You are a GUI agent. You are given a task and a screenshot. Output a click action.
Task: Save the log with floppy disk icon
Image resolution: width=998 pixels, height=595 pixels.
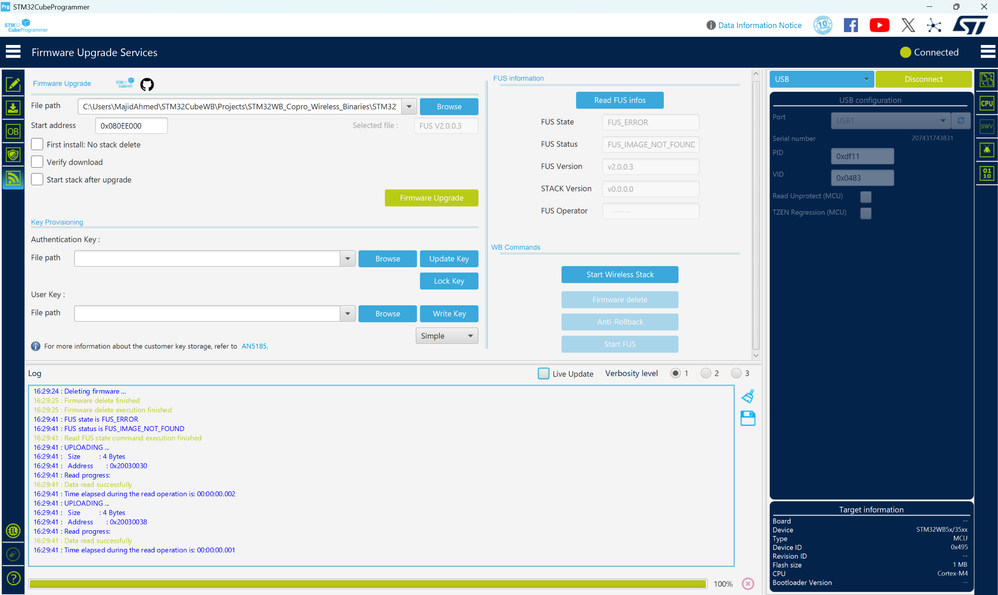pyautogui.click(x=748, y=418)
